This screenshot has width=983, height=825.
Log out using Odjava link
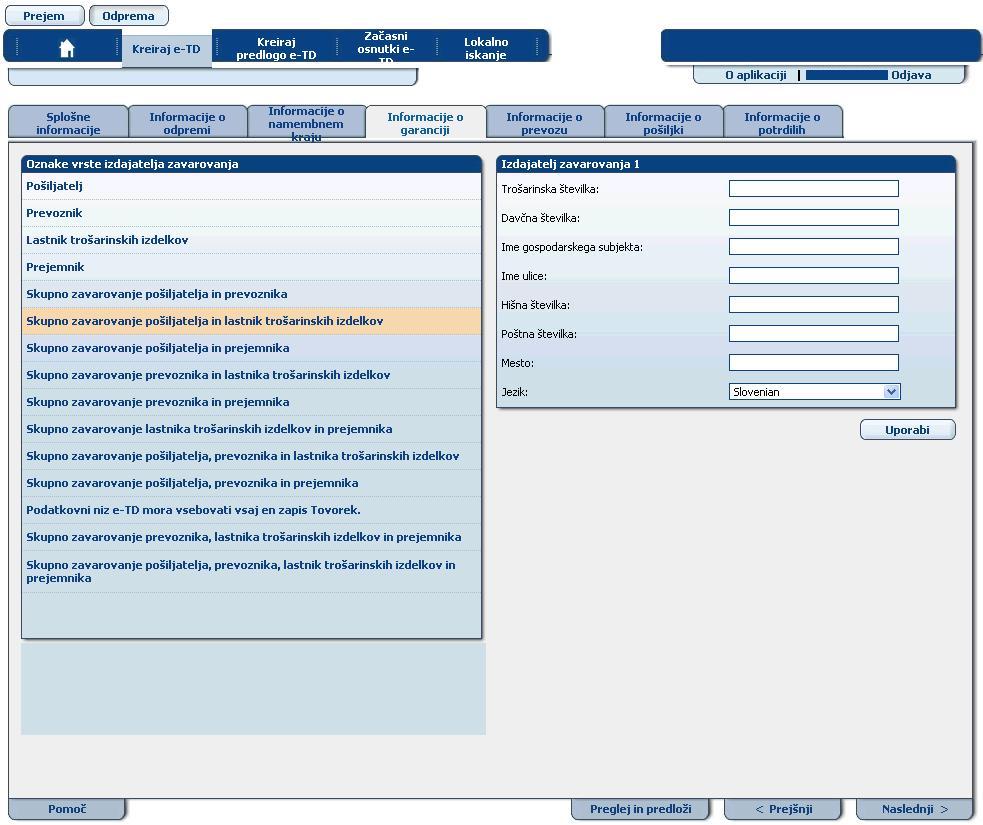(911, 75)
